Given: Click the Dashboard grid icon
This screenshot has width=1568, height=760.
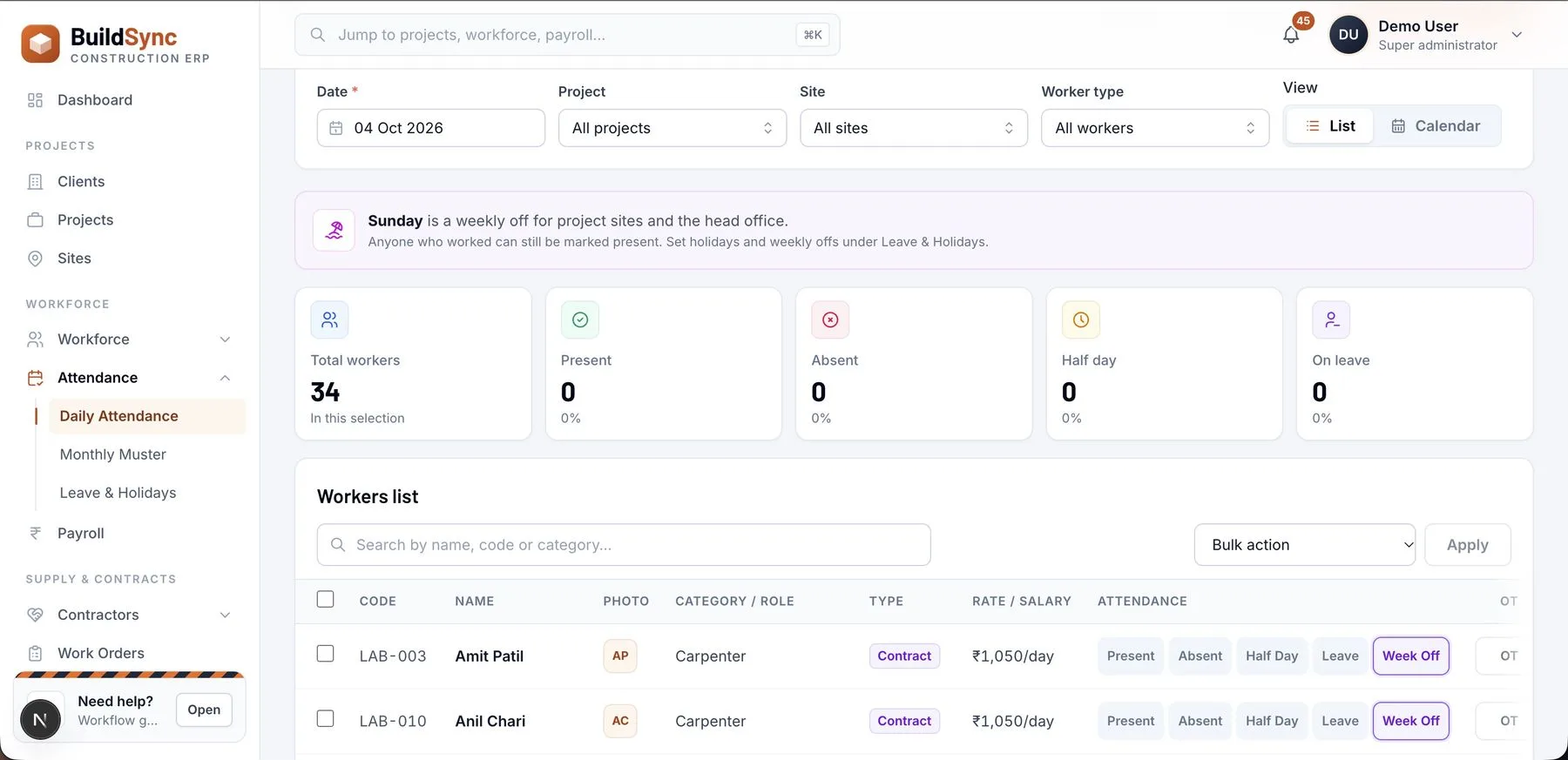Looking at the screenshot, I should click(35, 100).
